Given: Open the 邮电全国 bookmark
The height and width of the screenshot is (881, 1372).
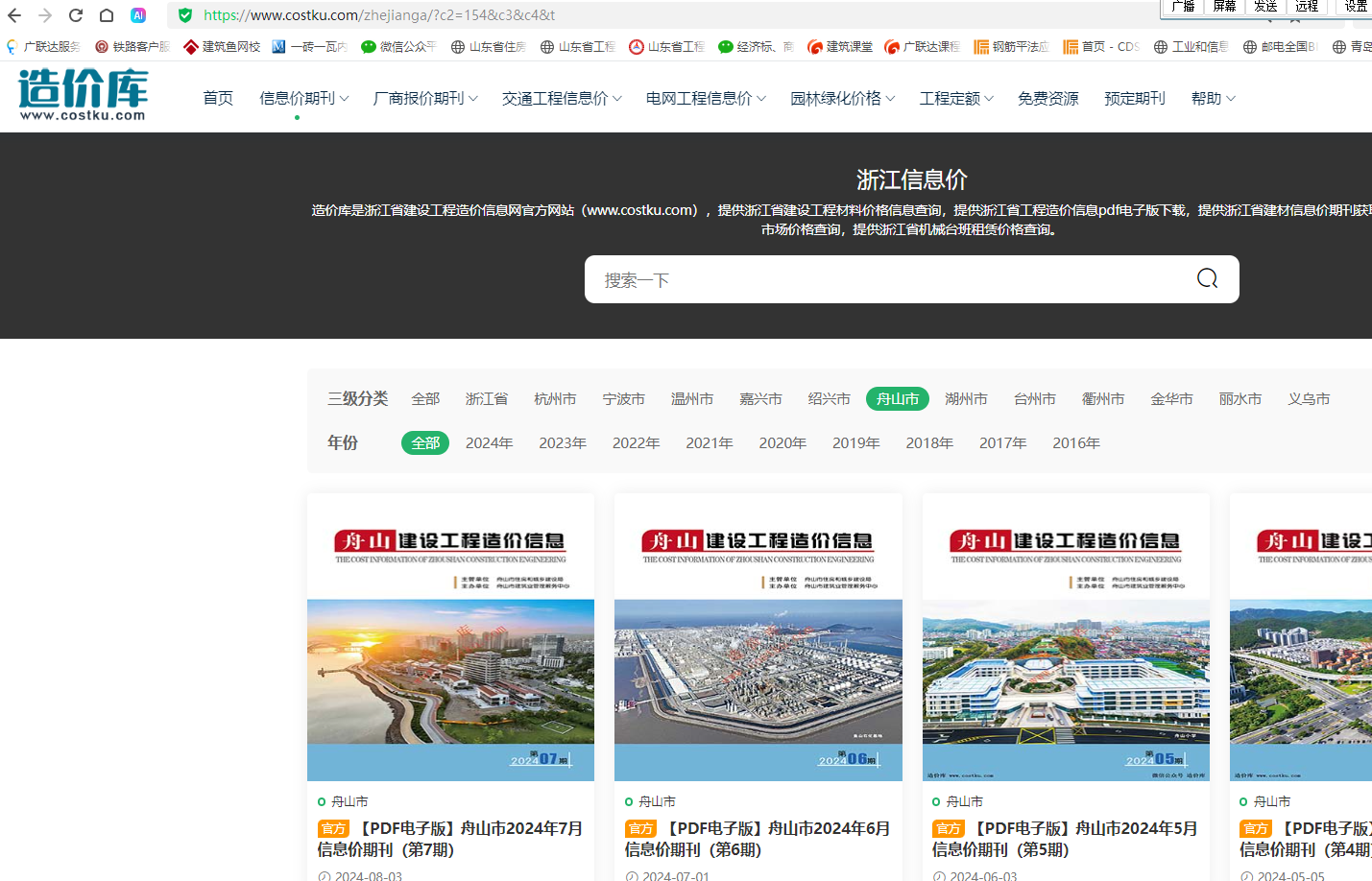Looking at the screenshot, I should [x=1281, y=46].
